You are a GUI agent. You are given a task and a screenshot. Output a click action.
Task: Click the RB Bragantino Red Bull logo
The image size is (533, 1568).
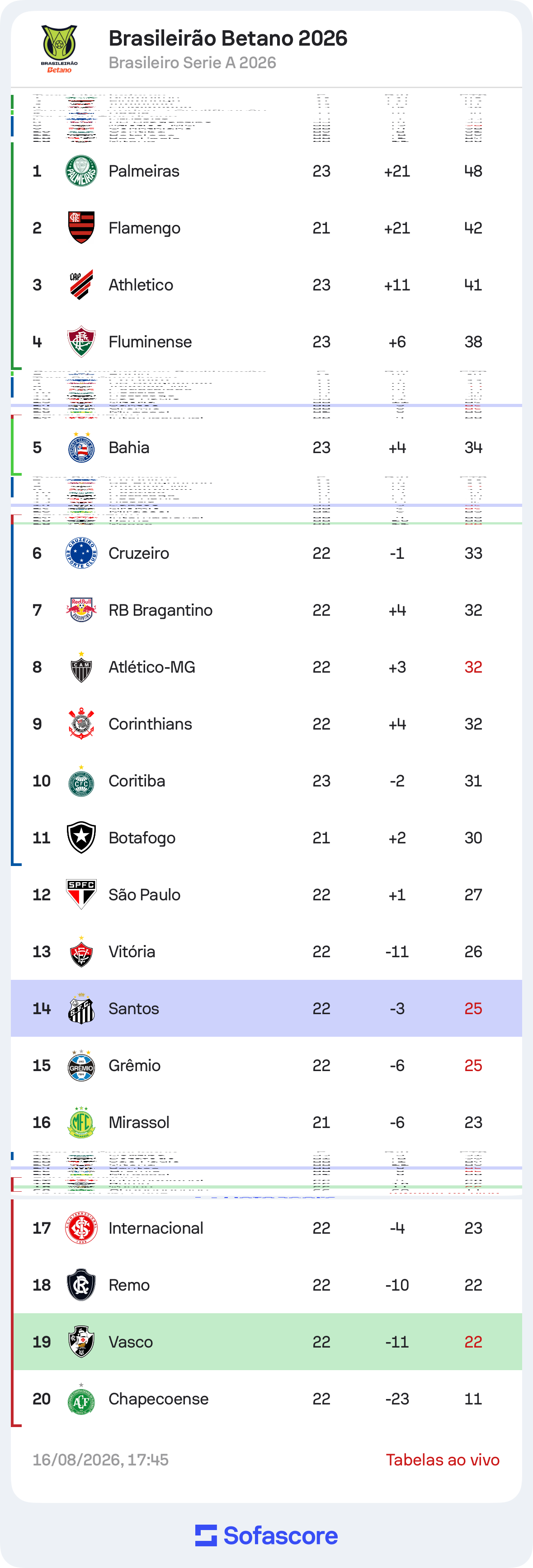(x=81, y=610)
